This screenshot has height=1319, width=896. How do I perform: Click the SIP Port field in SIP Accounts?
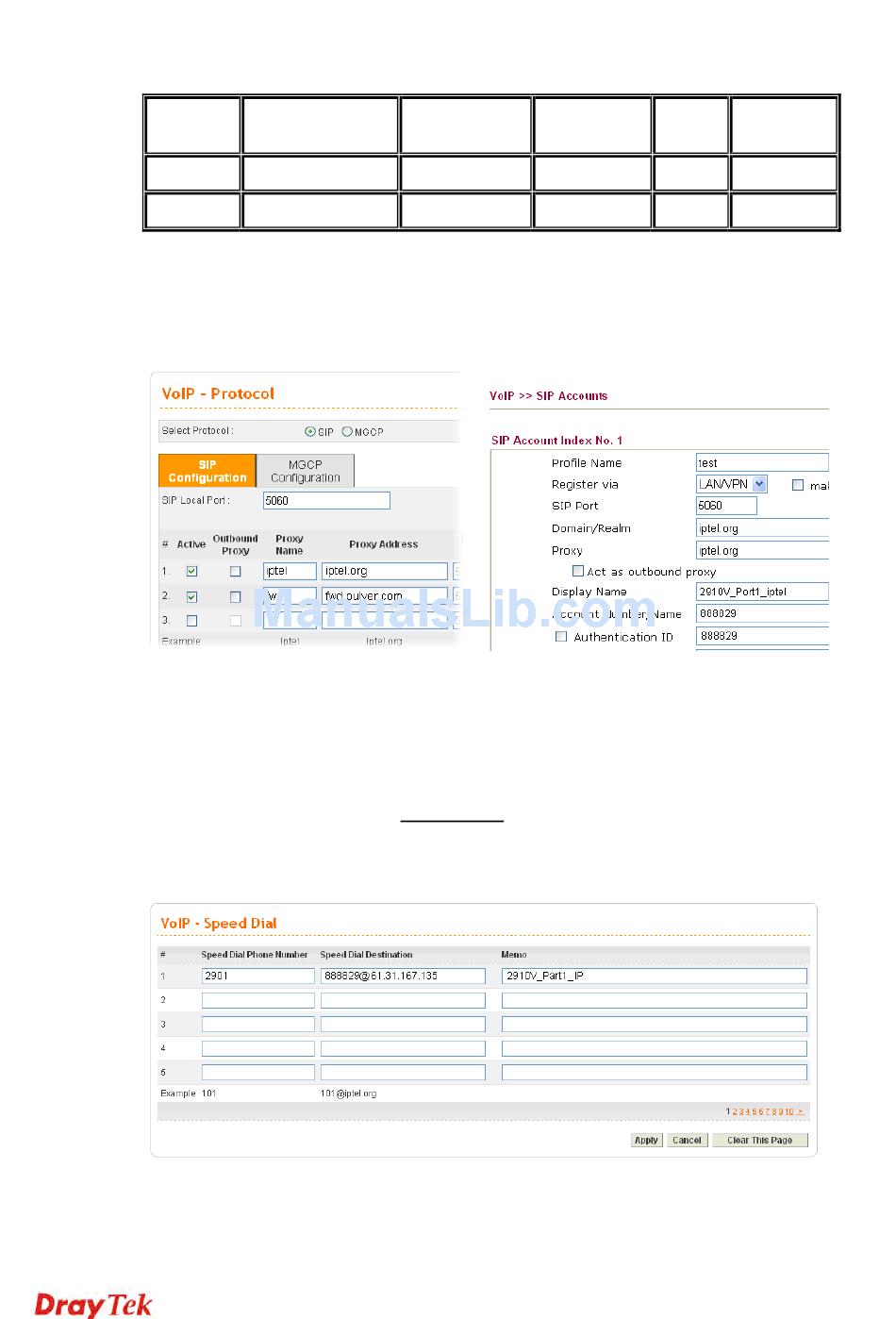726,506
